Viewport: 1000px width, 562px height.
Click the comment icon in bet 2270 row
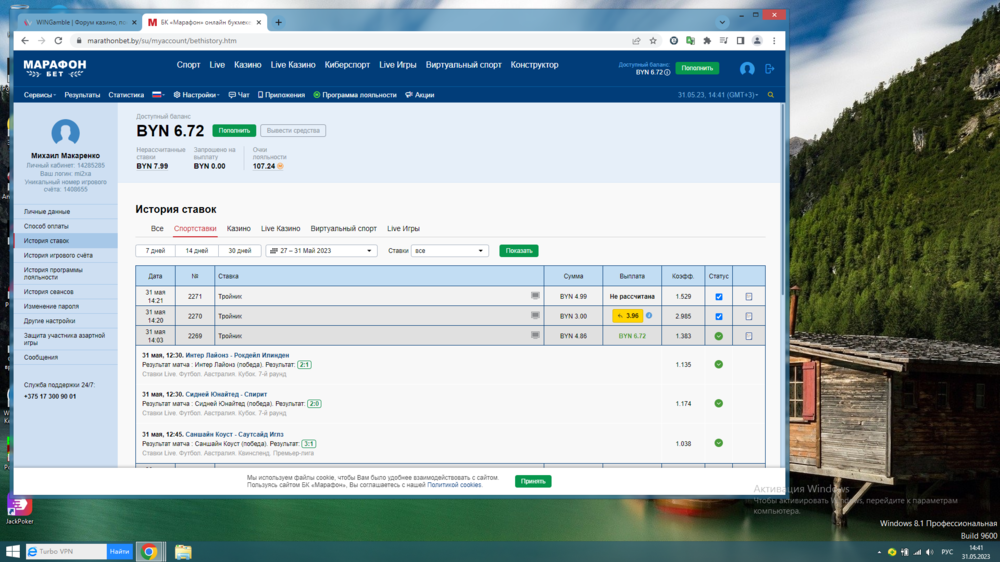(535, 316)
